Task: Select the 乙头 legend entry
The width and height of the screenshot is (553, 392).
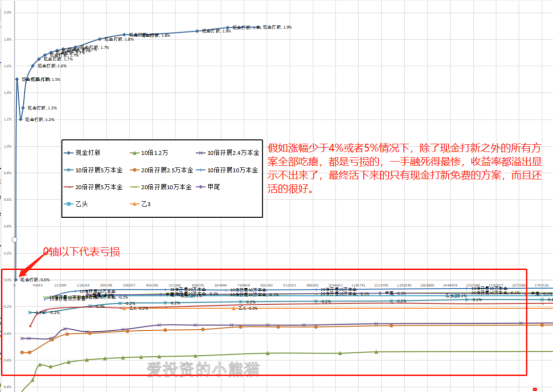Action: click(76, 204)
